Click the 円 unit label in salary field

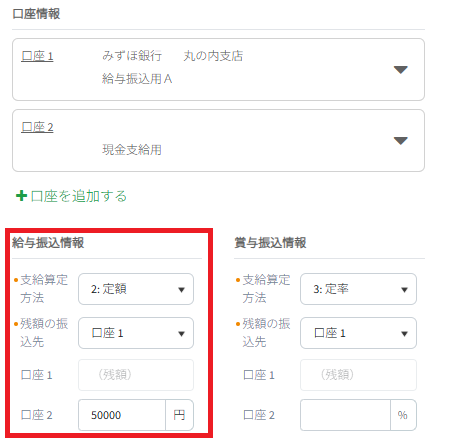coord(179,415)
